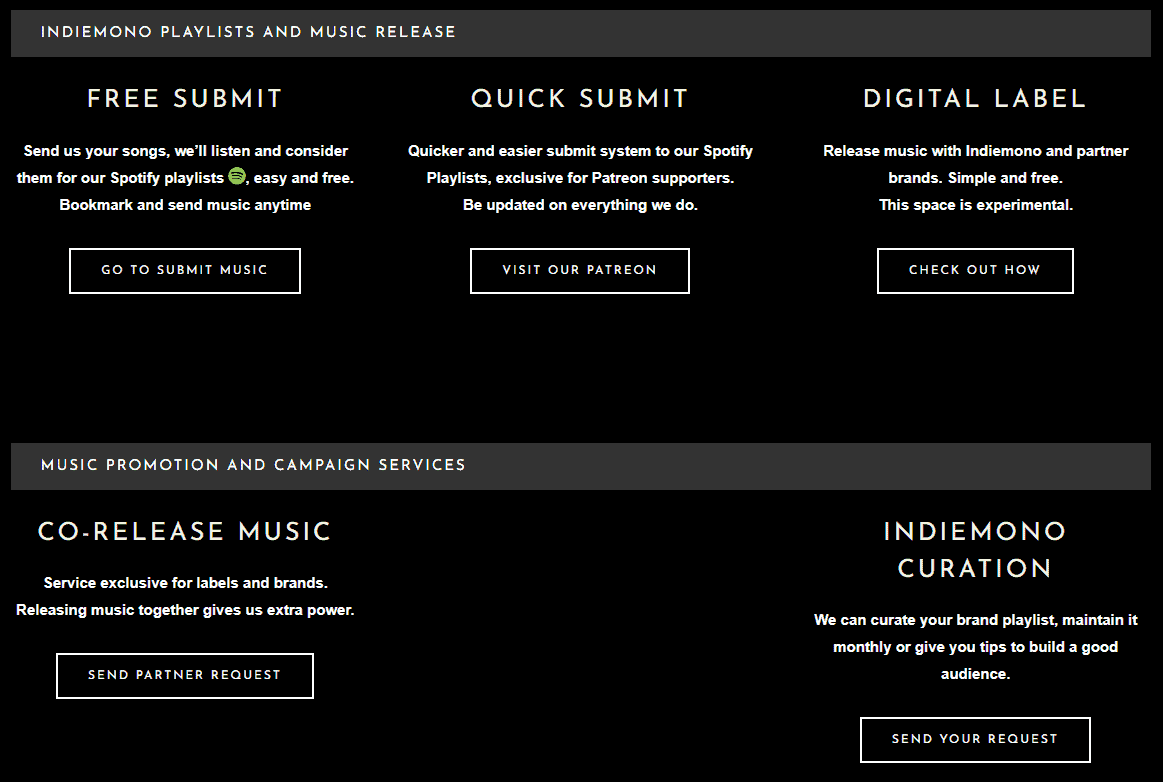Open the Digital Label heading
The image size is (1163, 782).
[975, 99]
